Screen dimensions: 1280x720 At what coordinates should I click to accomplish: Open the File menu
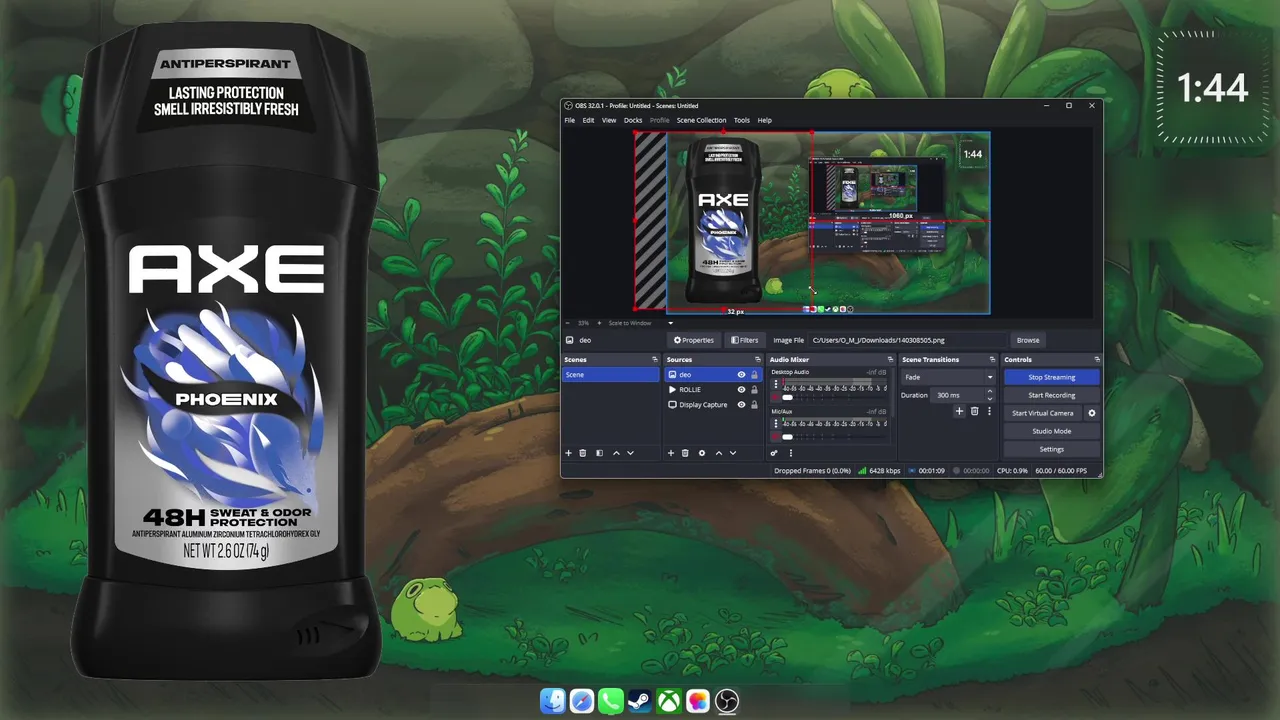click(x=570, y=120)
